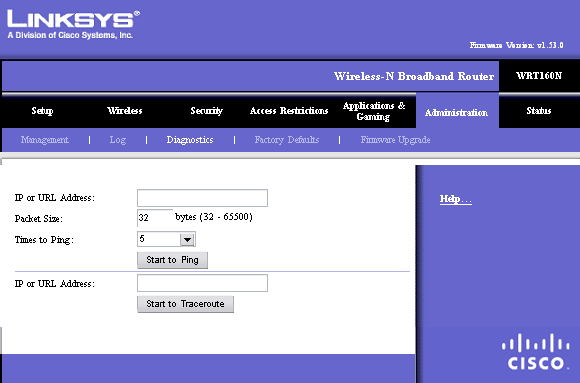Click the traceroute IP or URL Address field
This screenshot has width=580, height=383.
tap(202, 283)
